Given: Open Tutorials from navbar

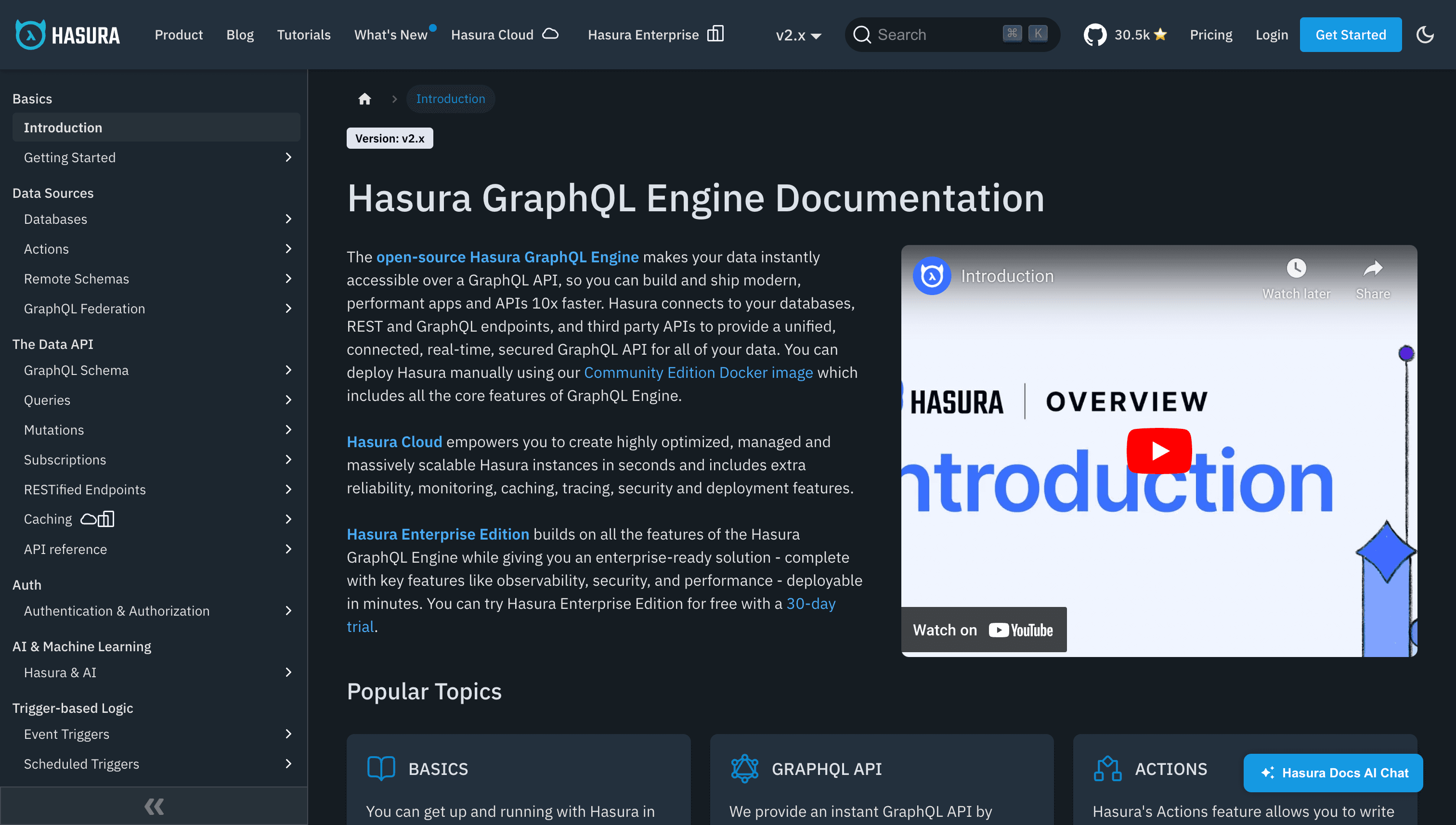Looking at the screenshot, I should (304, 35).
